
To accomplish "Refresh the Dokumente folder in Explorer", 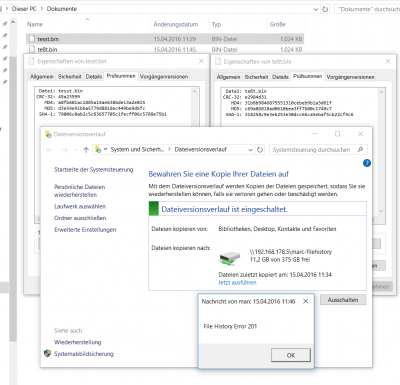I will [325, 9].
